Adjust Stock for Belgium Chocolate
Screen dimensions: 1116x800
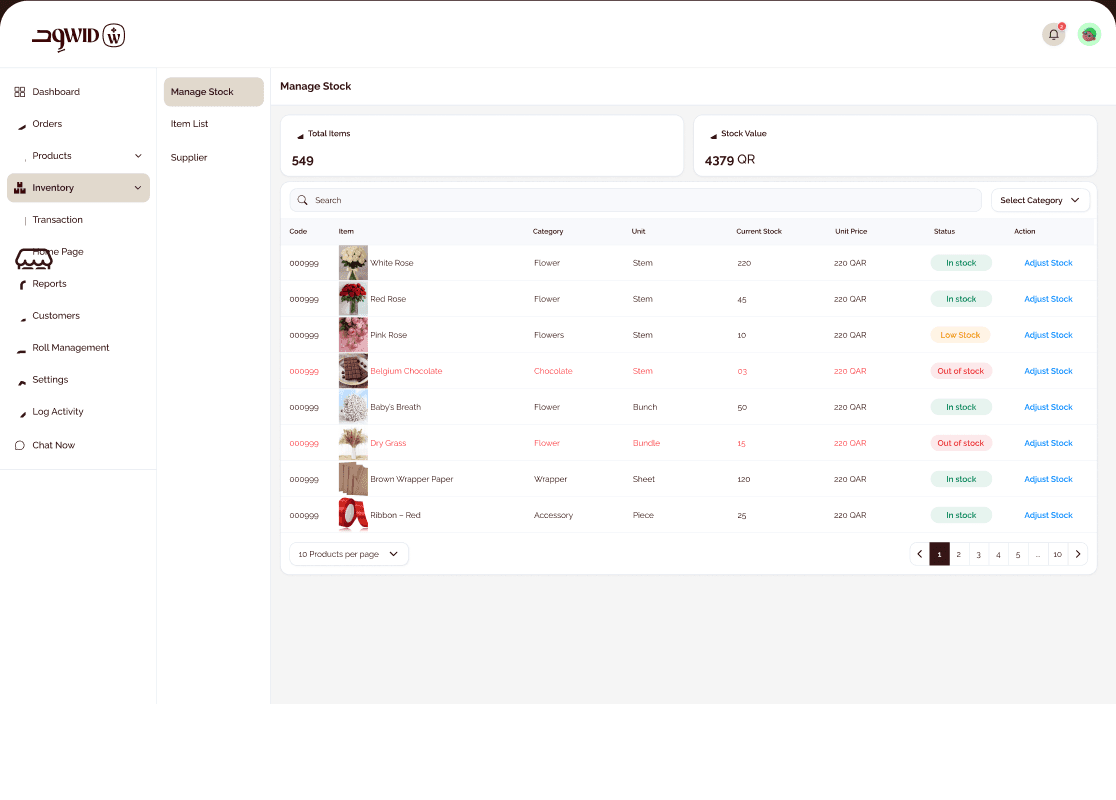1048,372
